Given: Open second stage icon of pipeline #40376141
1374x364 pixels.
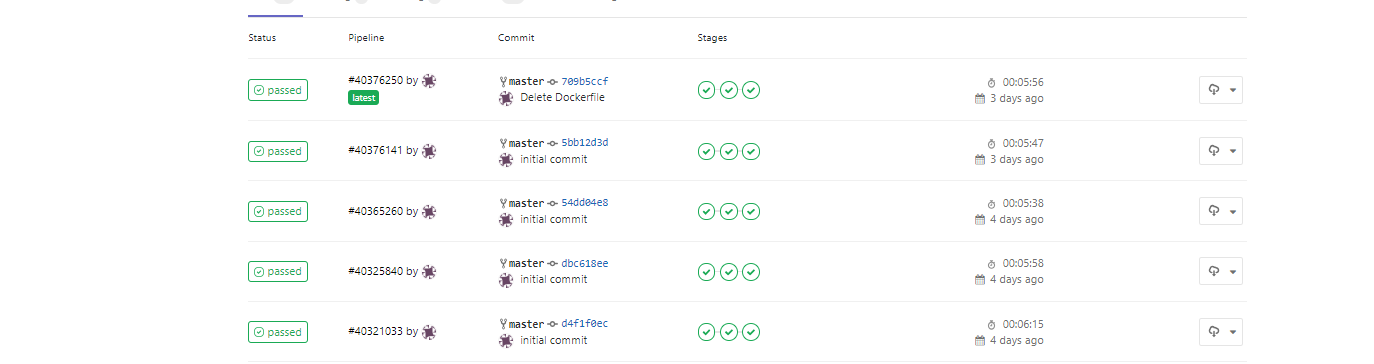Looking at the screenshot, I should point(729,151).
